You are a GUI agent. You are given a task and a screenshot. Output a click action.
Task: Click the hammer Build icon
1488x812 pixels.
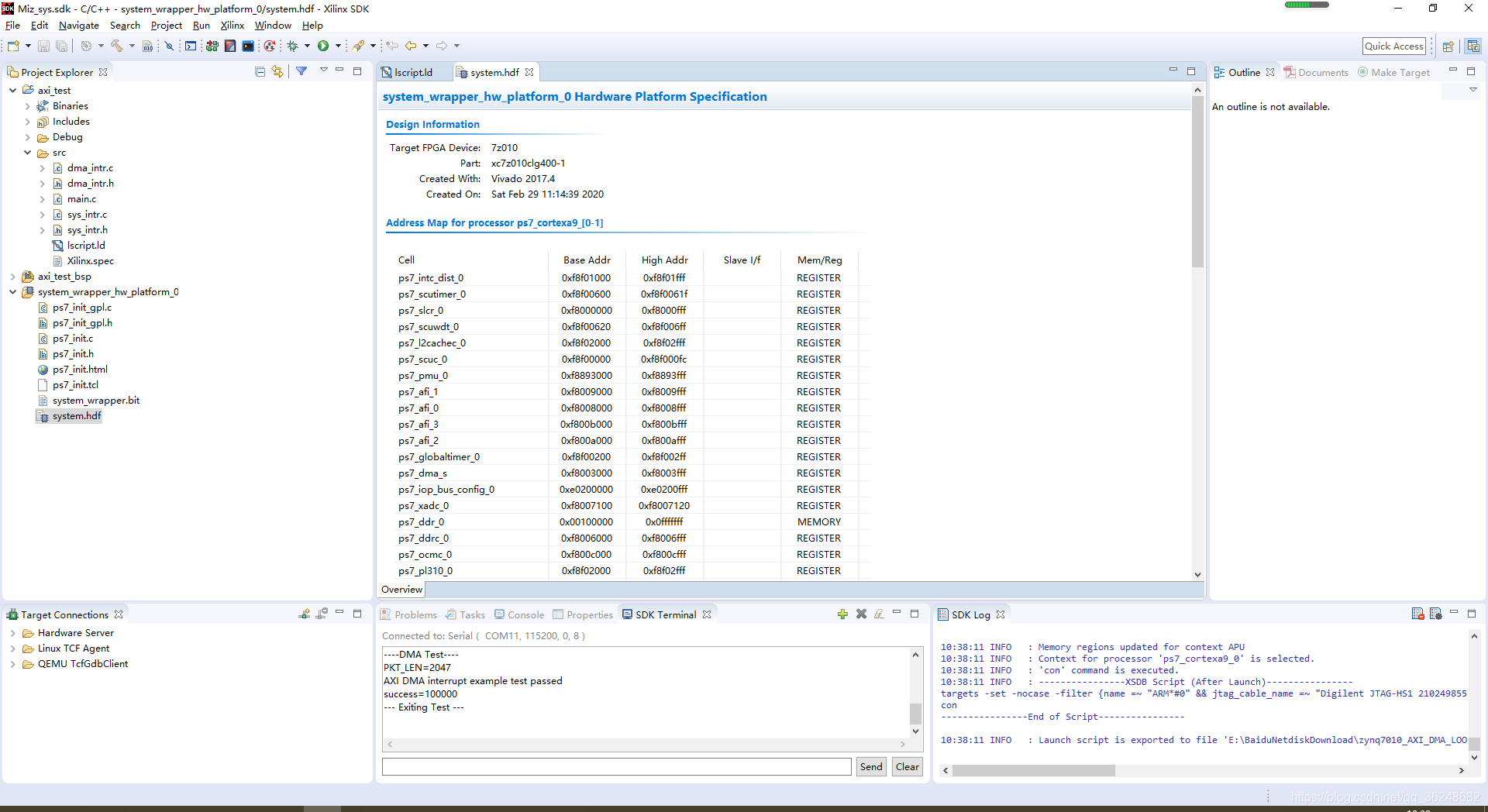[x=117, y=46]
